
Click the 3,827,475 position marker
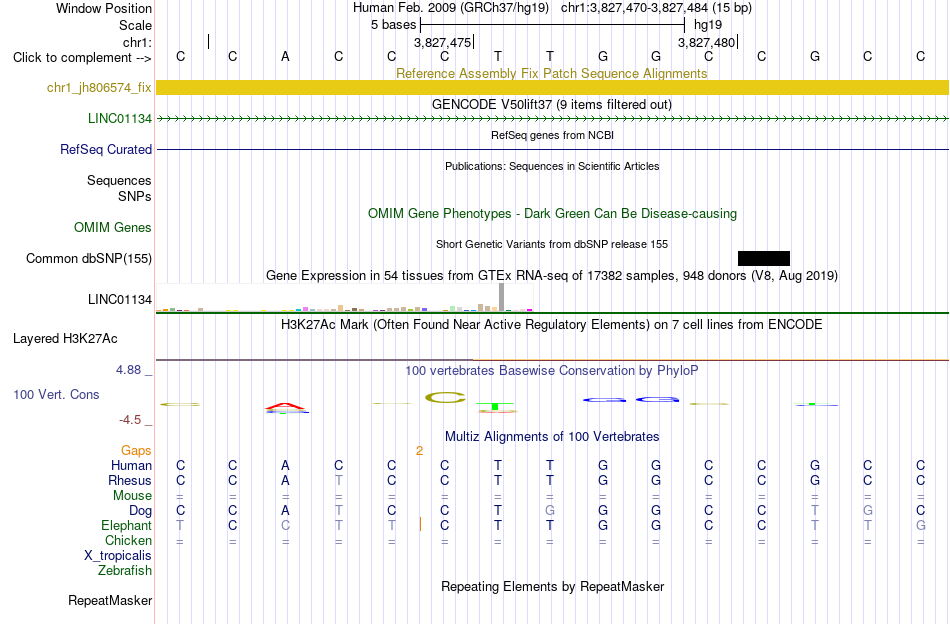coord(443,42)
